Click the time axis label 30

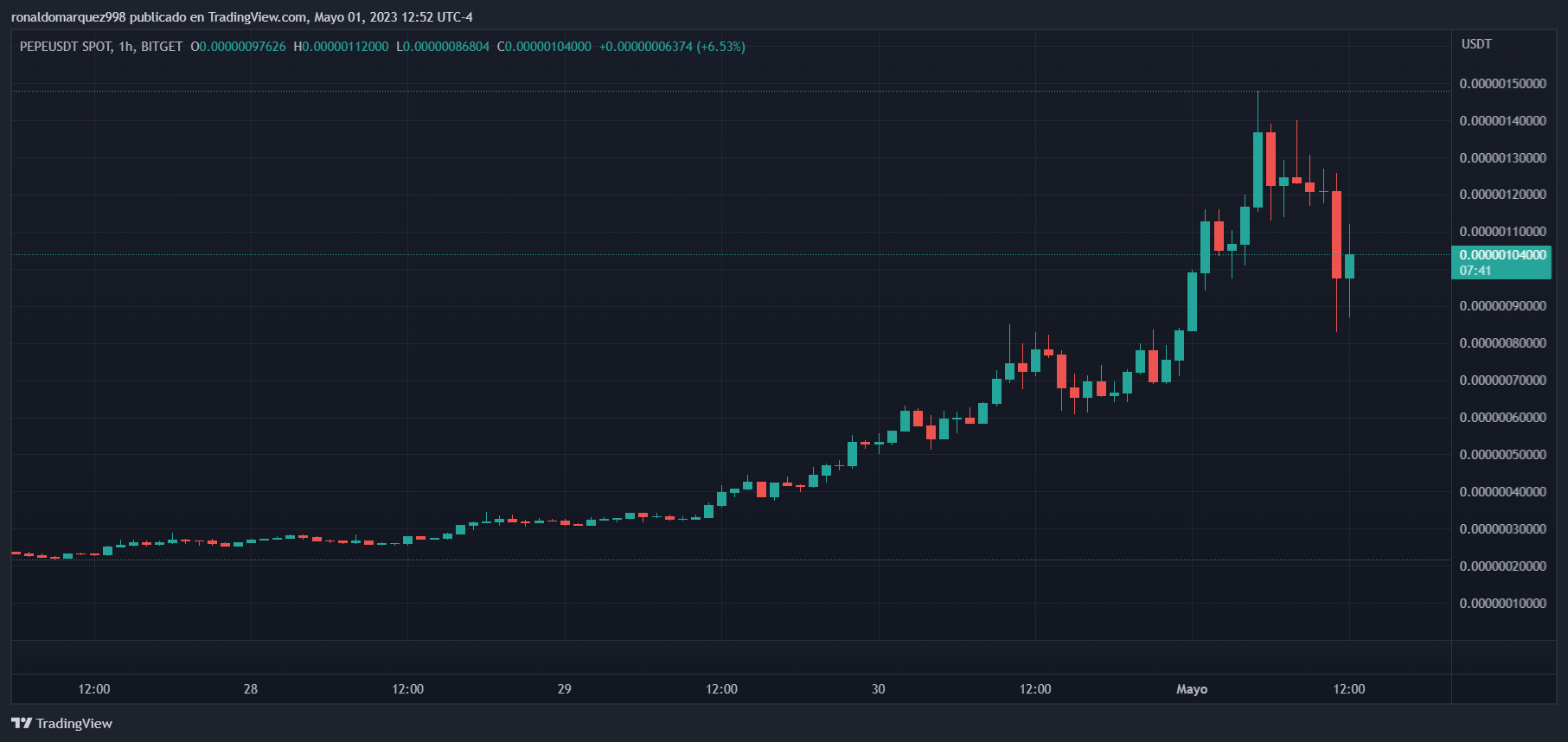[879, 689]
